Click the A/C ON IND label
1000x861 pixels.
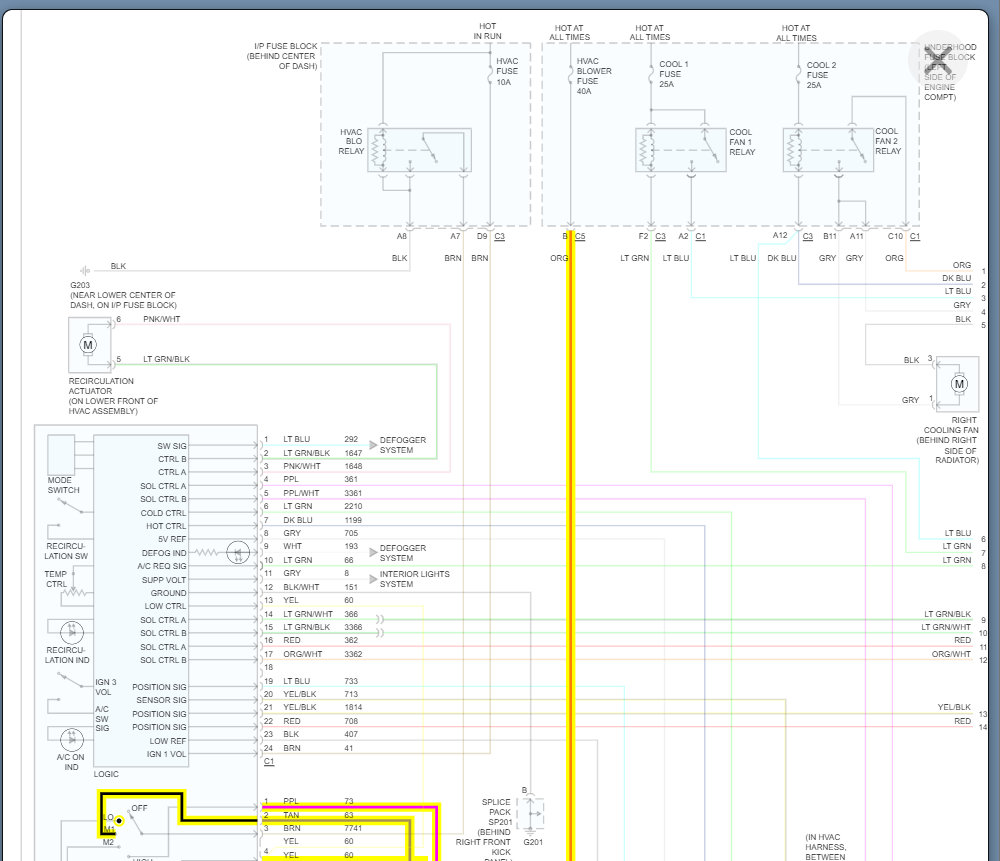(71, 762)
